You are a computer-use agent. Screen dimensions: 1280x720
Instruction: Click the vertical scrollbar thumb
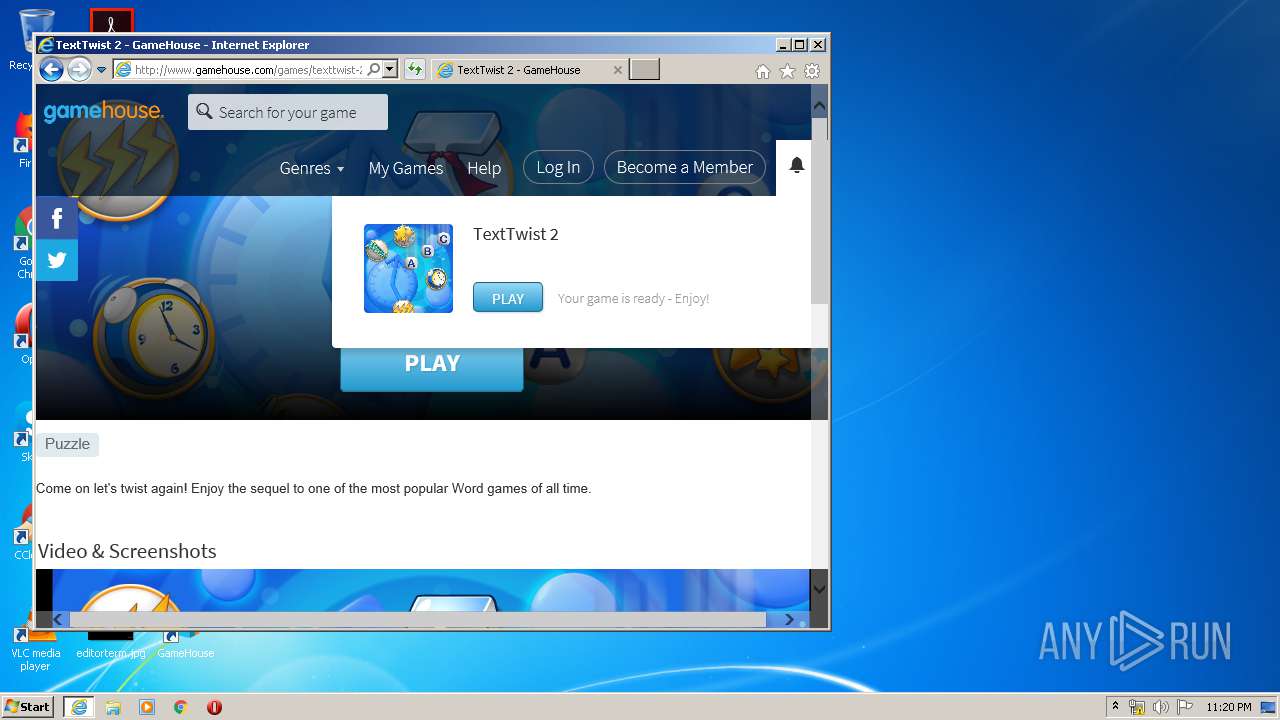click(x=819, y=210)
